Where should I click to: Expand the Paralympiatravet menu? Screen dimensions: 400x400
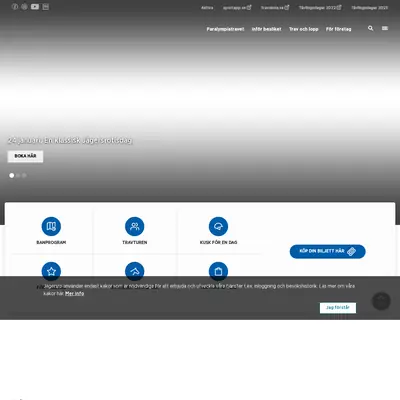[225, 29]
